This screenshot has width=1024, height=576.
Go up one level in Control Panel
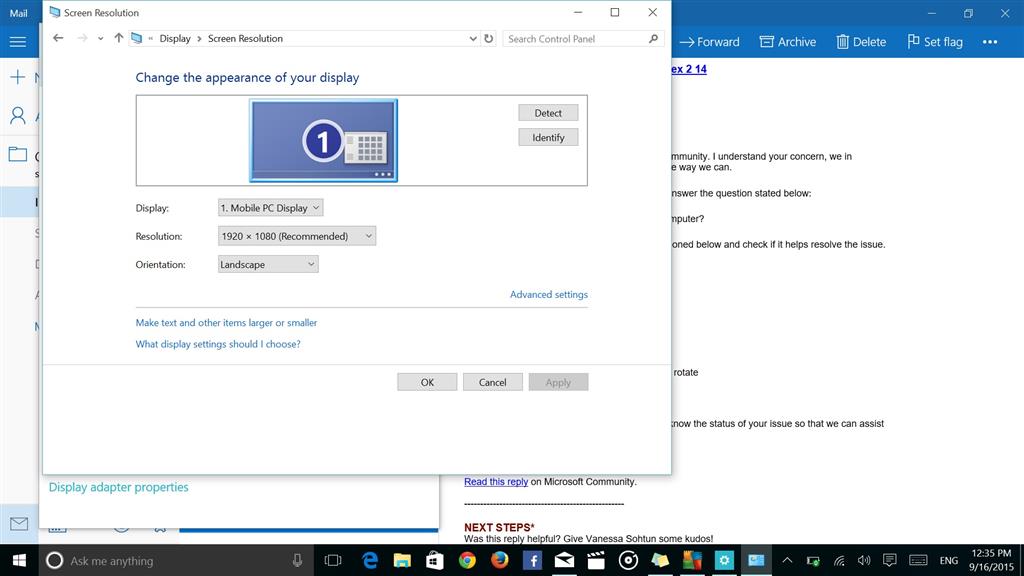click(118, 38)
